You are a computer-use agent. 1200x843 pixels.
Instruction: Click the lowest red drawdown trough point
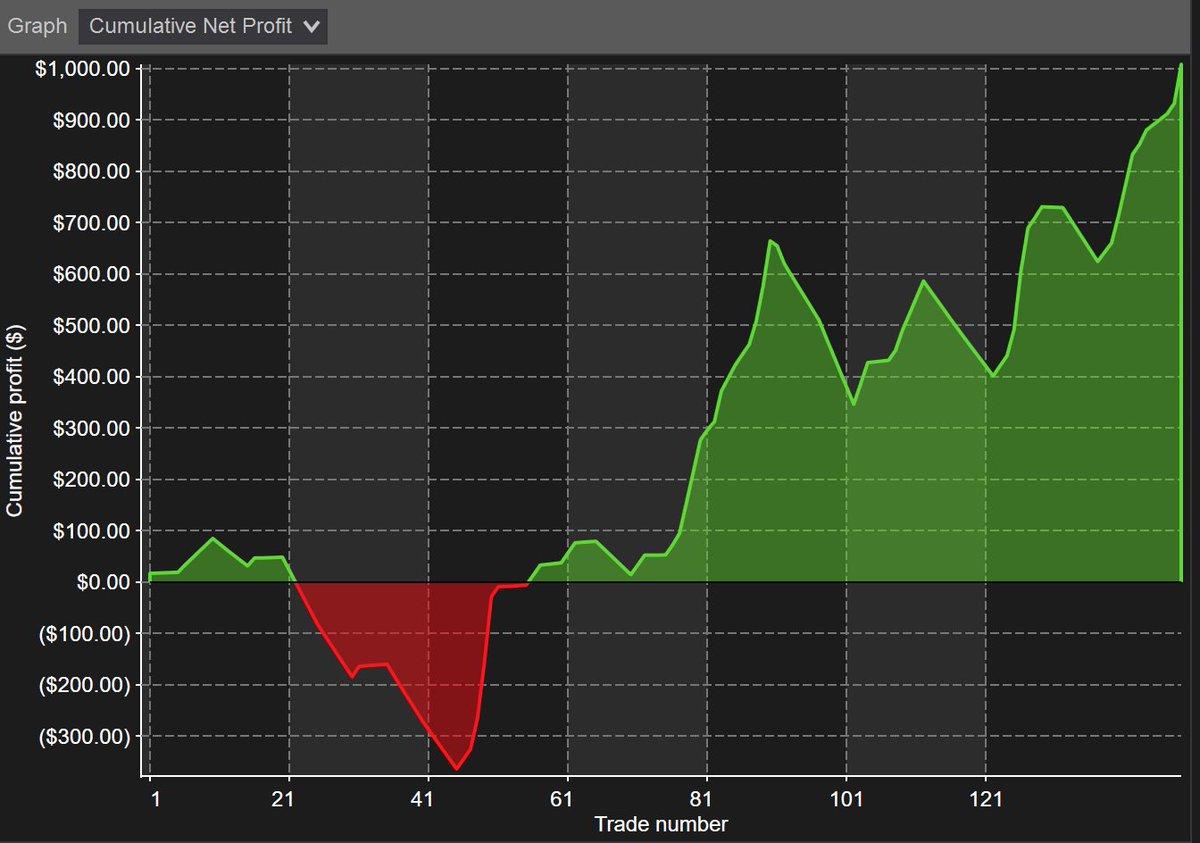tap(457, 768)
